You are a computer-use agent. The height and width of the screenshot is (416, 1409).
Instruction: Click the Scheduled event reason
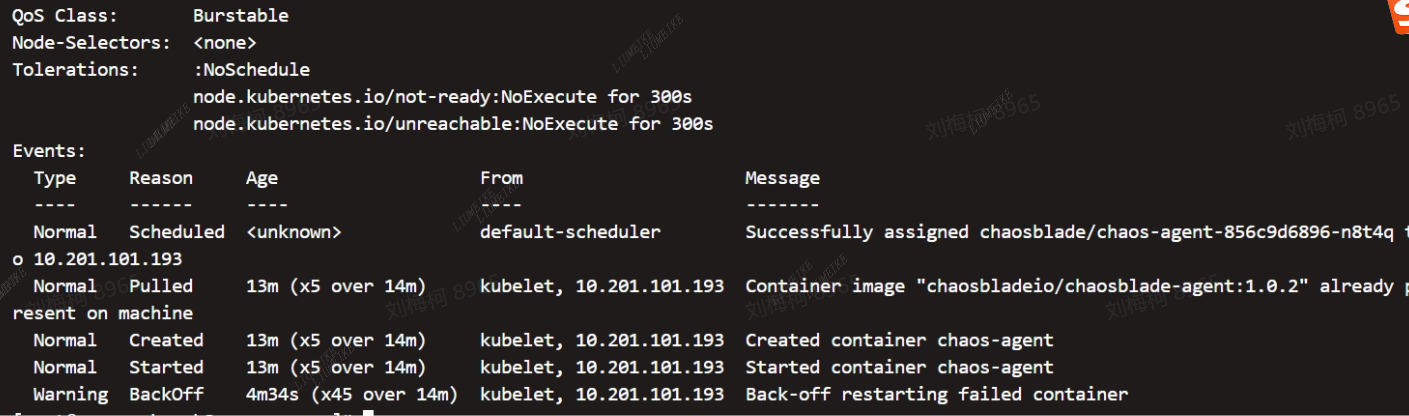click(x=177, y=232)
